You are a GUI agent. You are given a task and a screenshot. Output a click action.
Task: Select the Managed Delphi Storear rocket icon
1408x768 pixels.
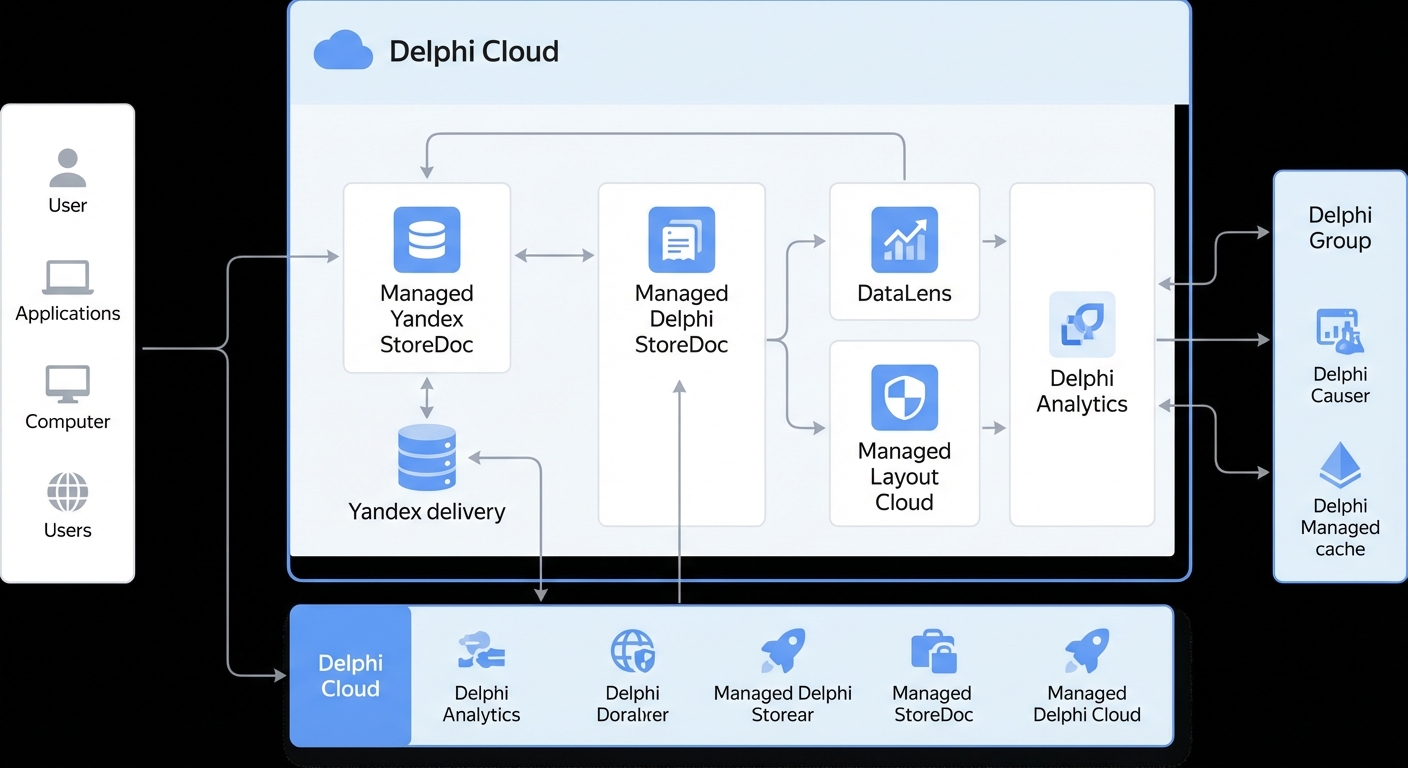click(x=783, y=651)
